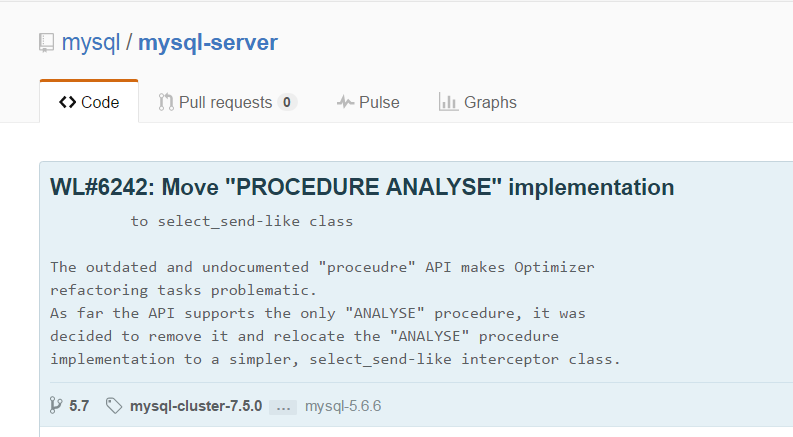The width and height of the screenshot is (793, 437).
Task: Open the mysql owner link
Action: click(91, 42)
